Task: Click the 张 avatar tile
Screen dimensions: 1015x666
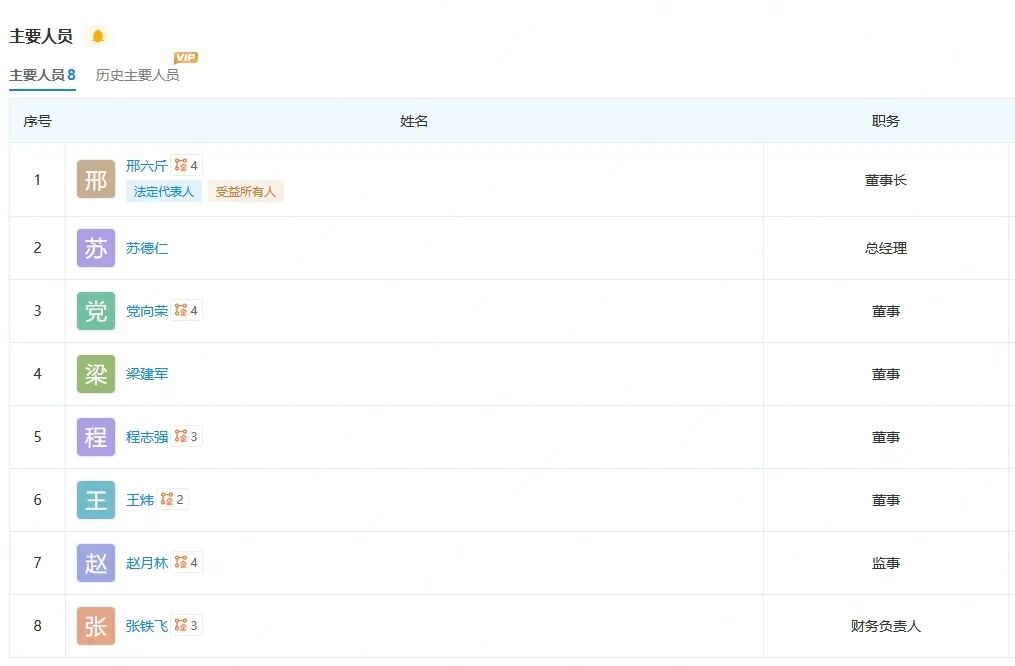Action: (x=96, y=626)
